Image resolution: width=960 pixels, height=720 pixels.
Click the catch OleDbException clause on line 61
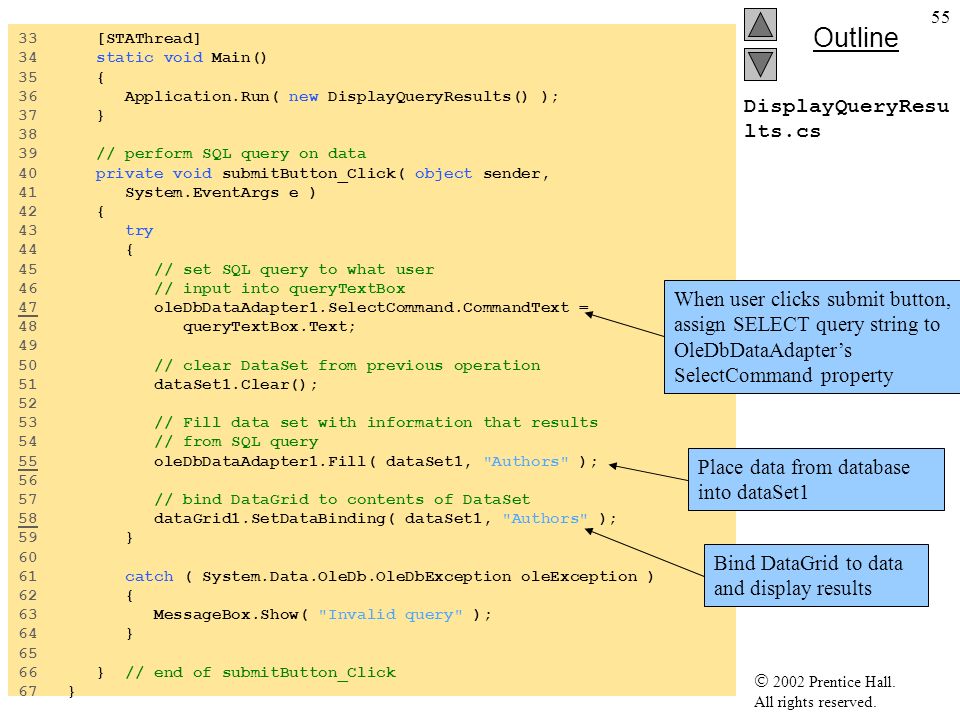389,577
